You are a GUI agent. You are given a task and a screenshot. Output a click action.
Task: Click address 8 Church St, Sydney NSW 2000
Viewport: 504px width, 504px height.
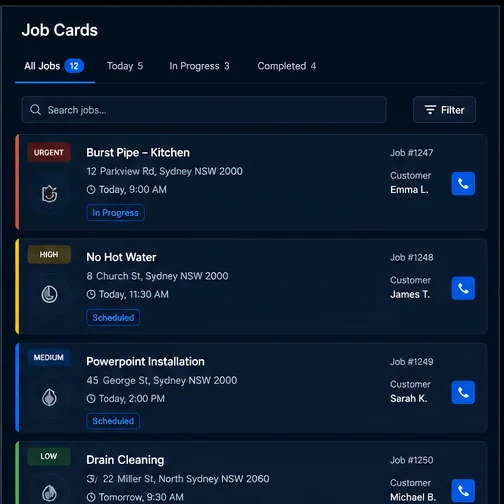point(157,276)
